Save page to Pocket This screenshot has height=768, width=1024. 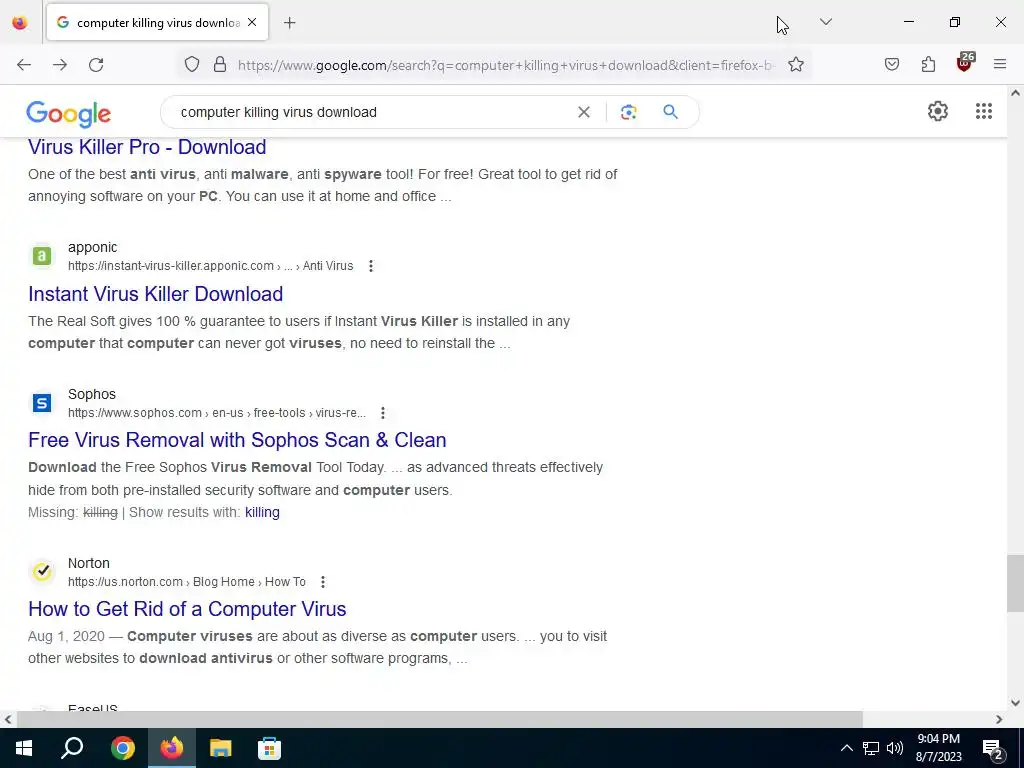tap(892, 65)
